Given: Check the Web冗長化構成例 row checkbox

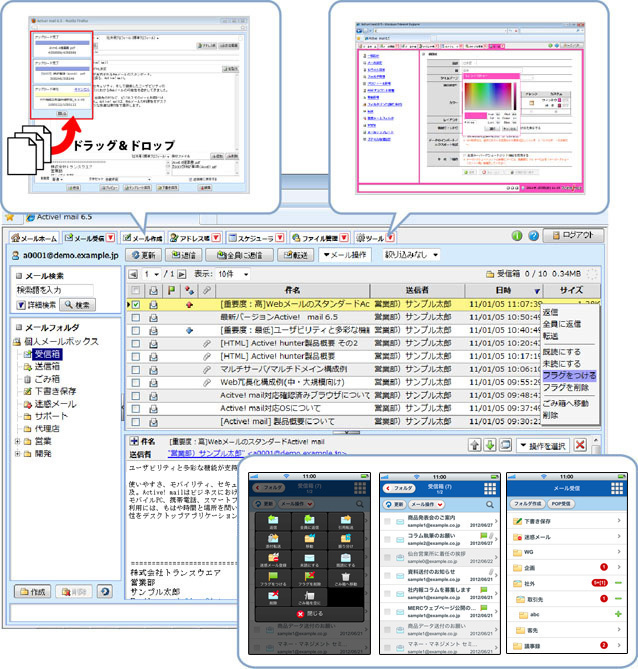Looking at the screenshot, I should click(136, 383).
